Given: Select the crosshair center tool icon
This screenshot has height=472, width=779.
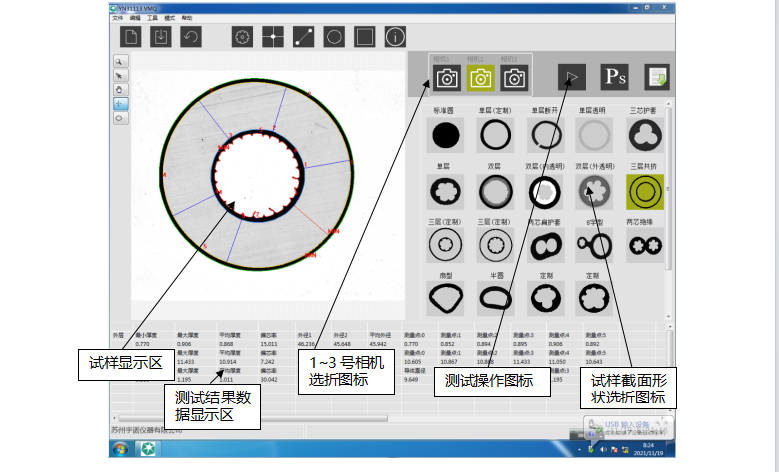Looking at the screenshot, I should click(272, 37).
